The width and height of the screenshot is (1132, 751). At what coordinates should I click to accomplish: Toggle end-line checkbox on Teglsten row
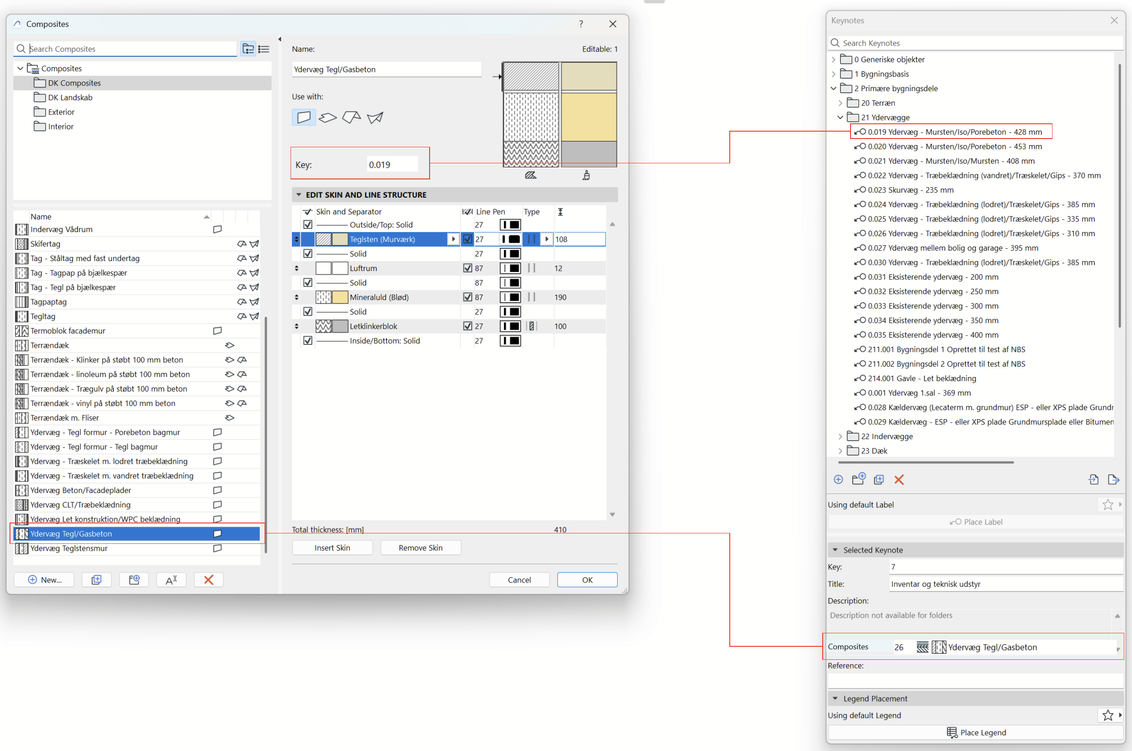pyautogui.click(x=468, y=239)
